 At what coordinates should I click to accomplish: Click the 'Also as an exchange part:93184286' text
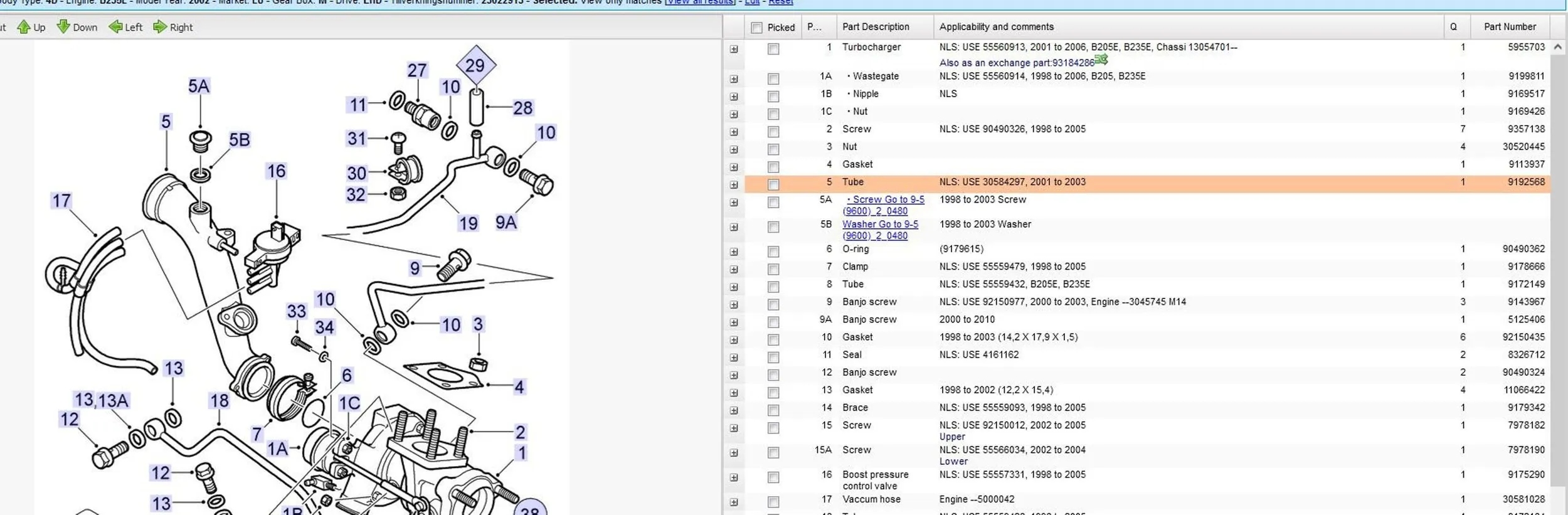point(1017,63)
